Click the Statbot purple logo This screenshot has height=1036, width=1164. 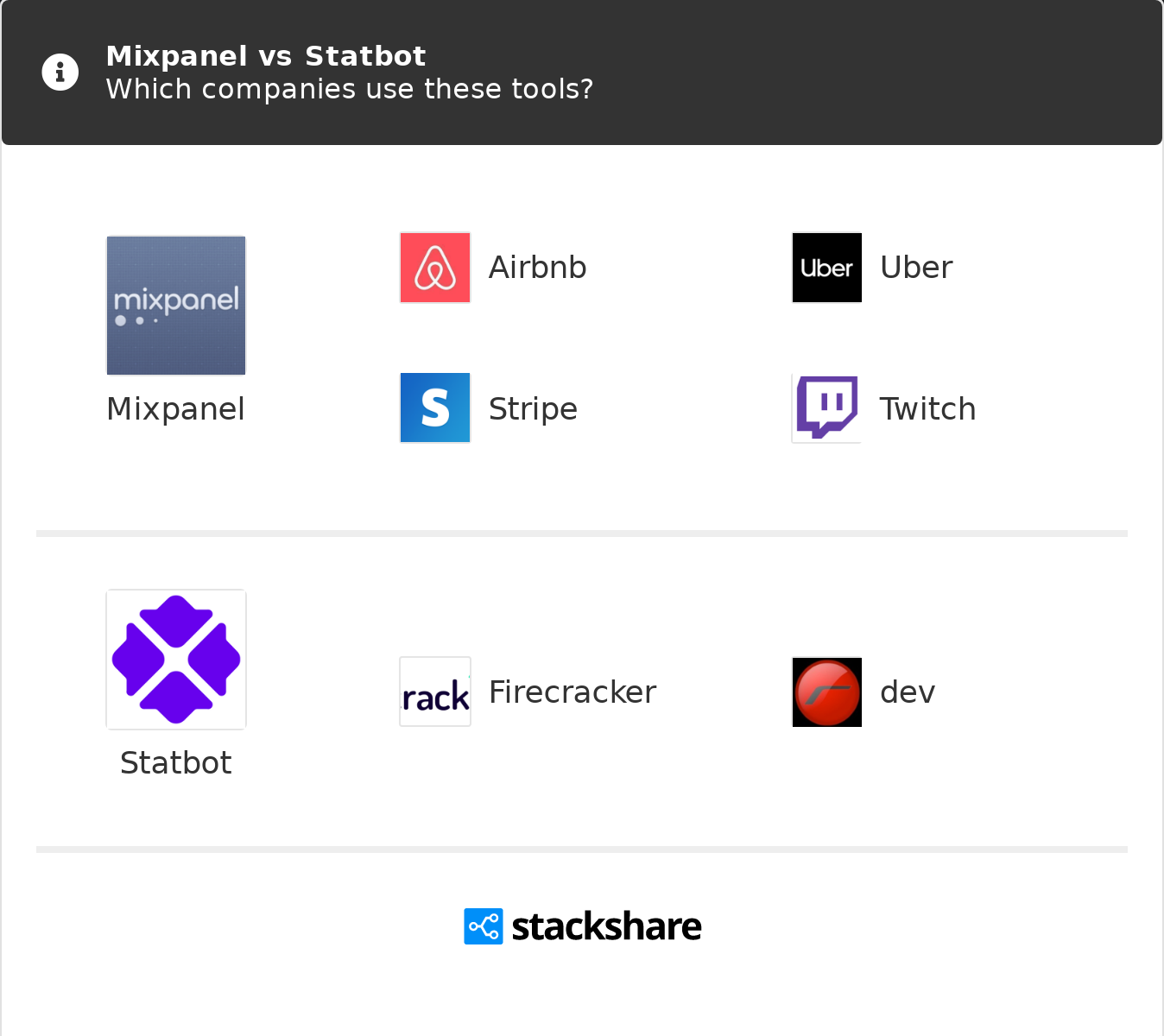point(176,660)
